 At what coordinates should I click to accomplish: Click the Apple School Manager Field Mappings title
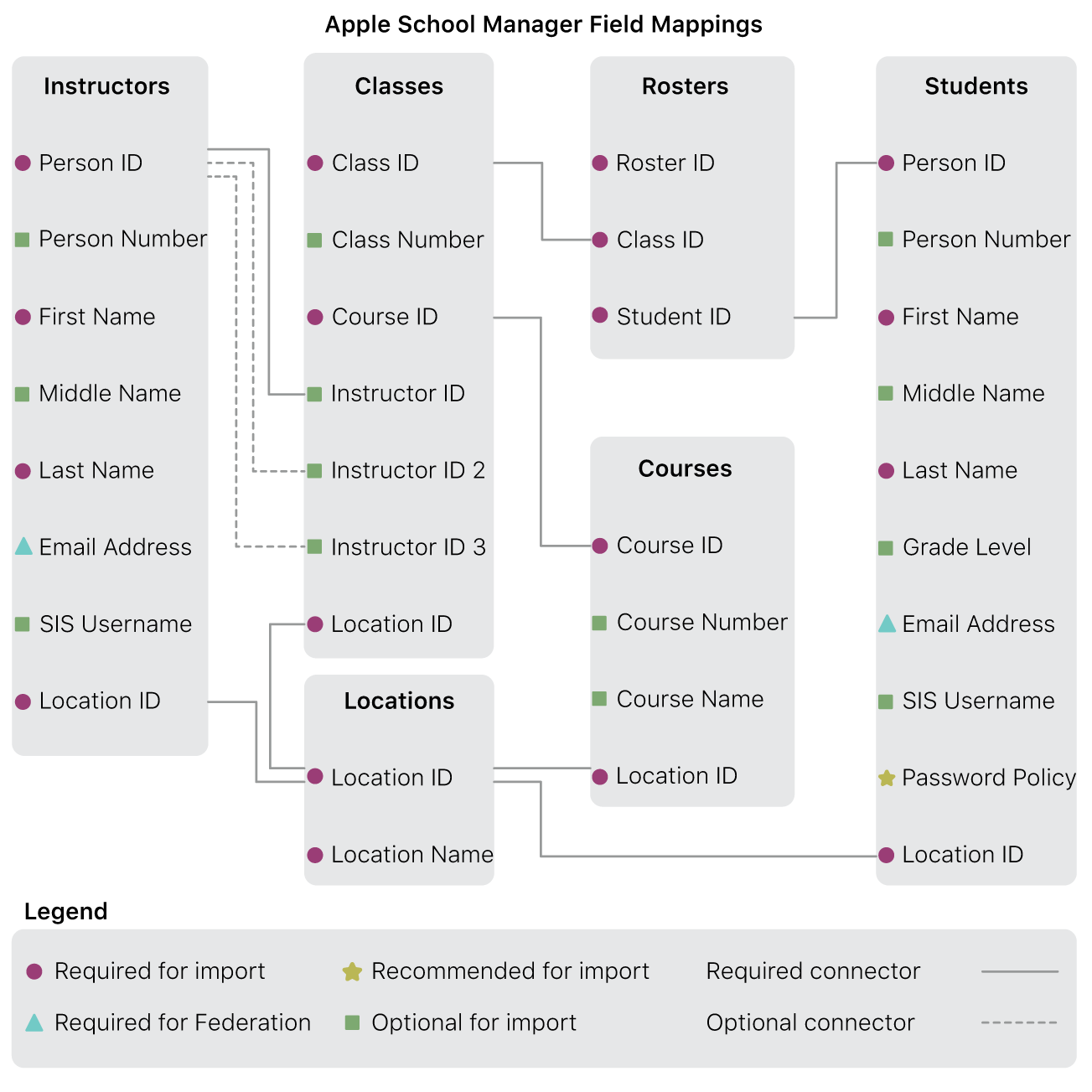point(544,24)
